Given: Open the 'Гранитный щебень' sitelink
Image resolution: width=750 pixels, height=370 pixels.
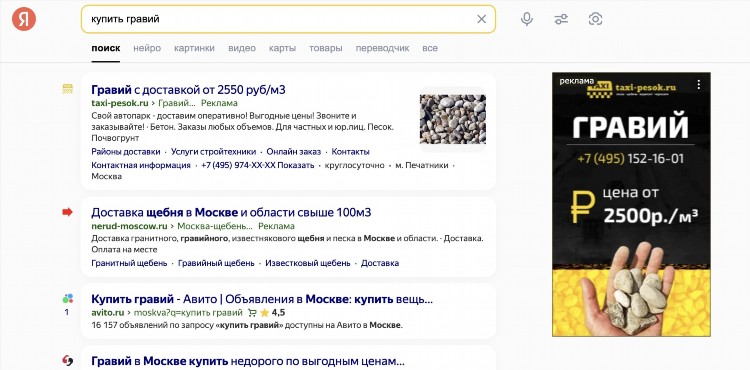Looking at the screenshot, I should (129, 263).
